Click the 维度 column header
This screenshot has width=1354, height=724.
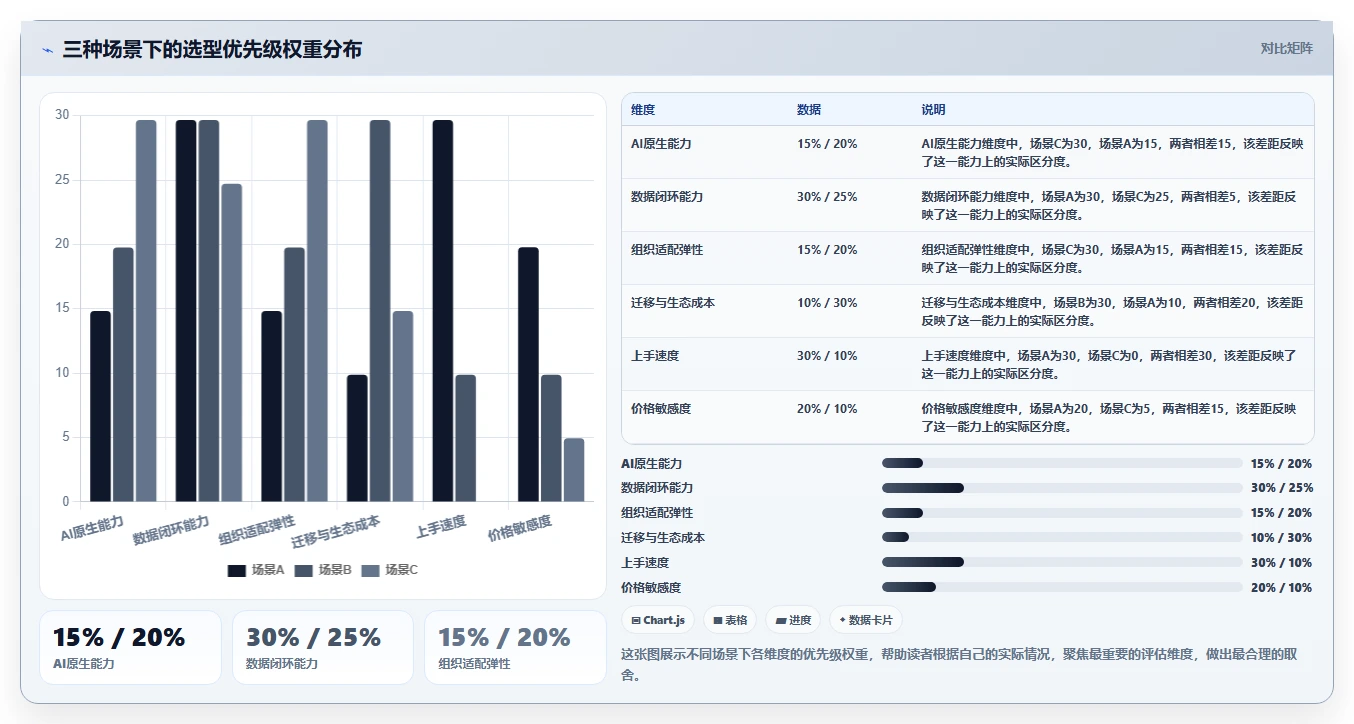click(643, 110)
